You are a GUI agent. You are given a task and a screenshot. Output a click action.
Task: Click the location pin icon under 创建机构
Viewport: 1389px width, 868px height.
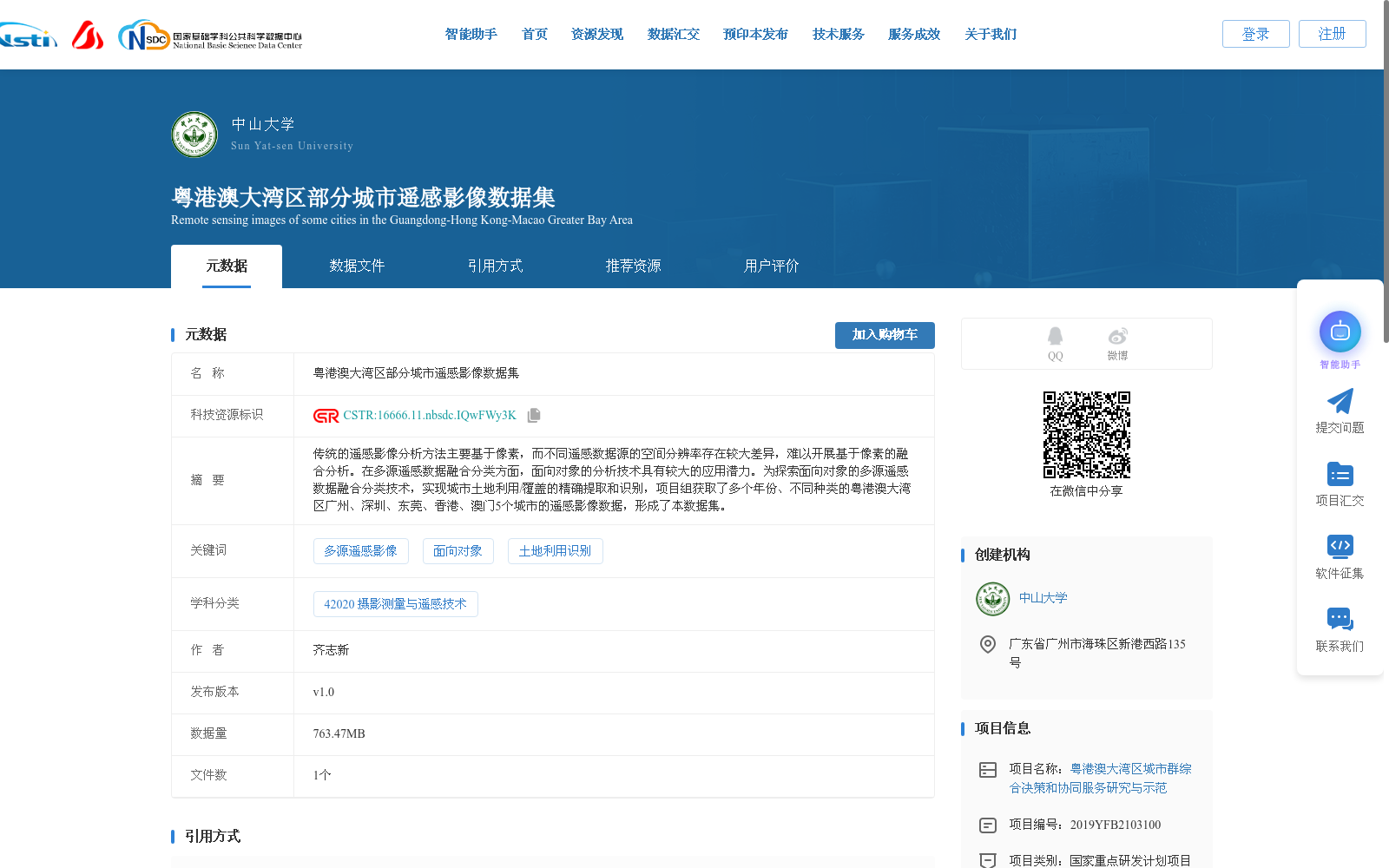tap(987, 644)
